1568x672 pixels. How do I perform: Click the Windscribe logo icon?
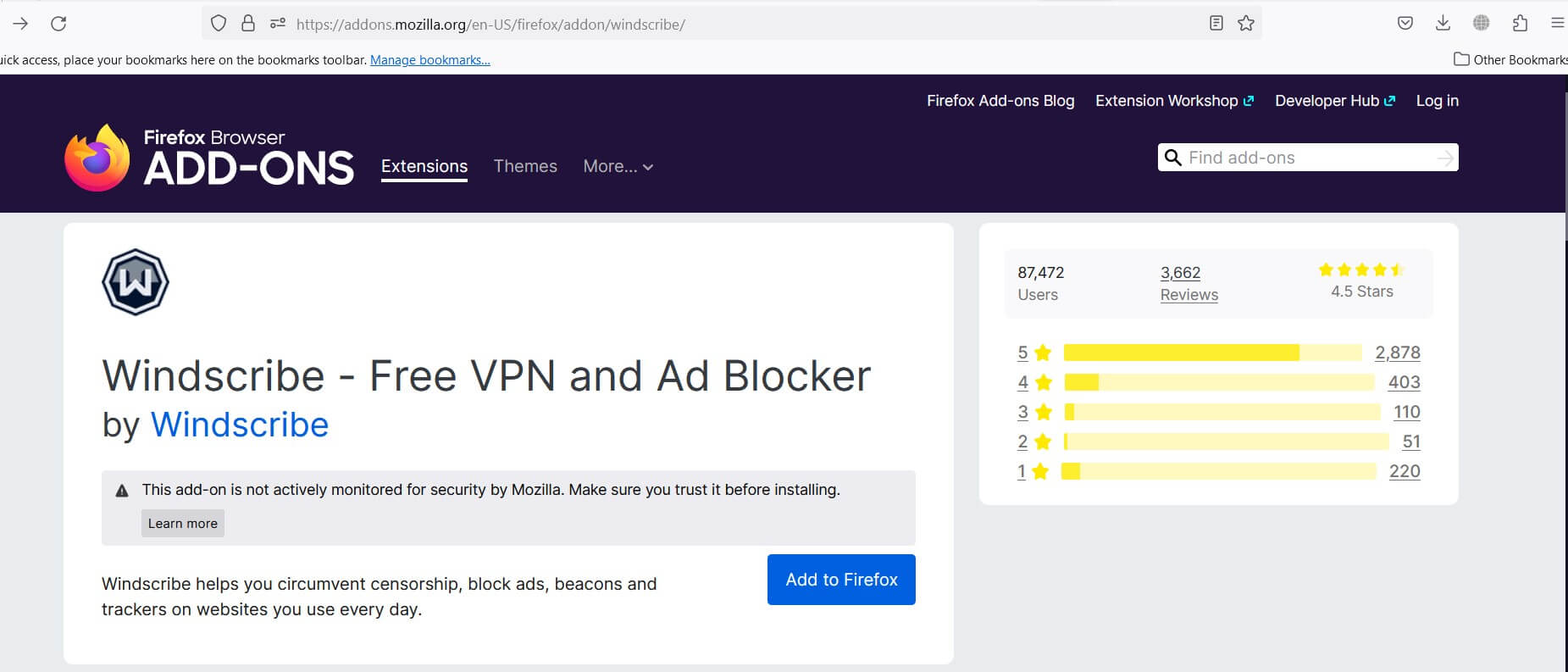(136, 282)
